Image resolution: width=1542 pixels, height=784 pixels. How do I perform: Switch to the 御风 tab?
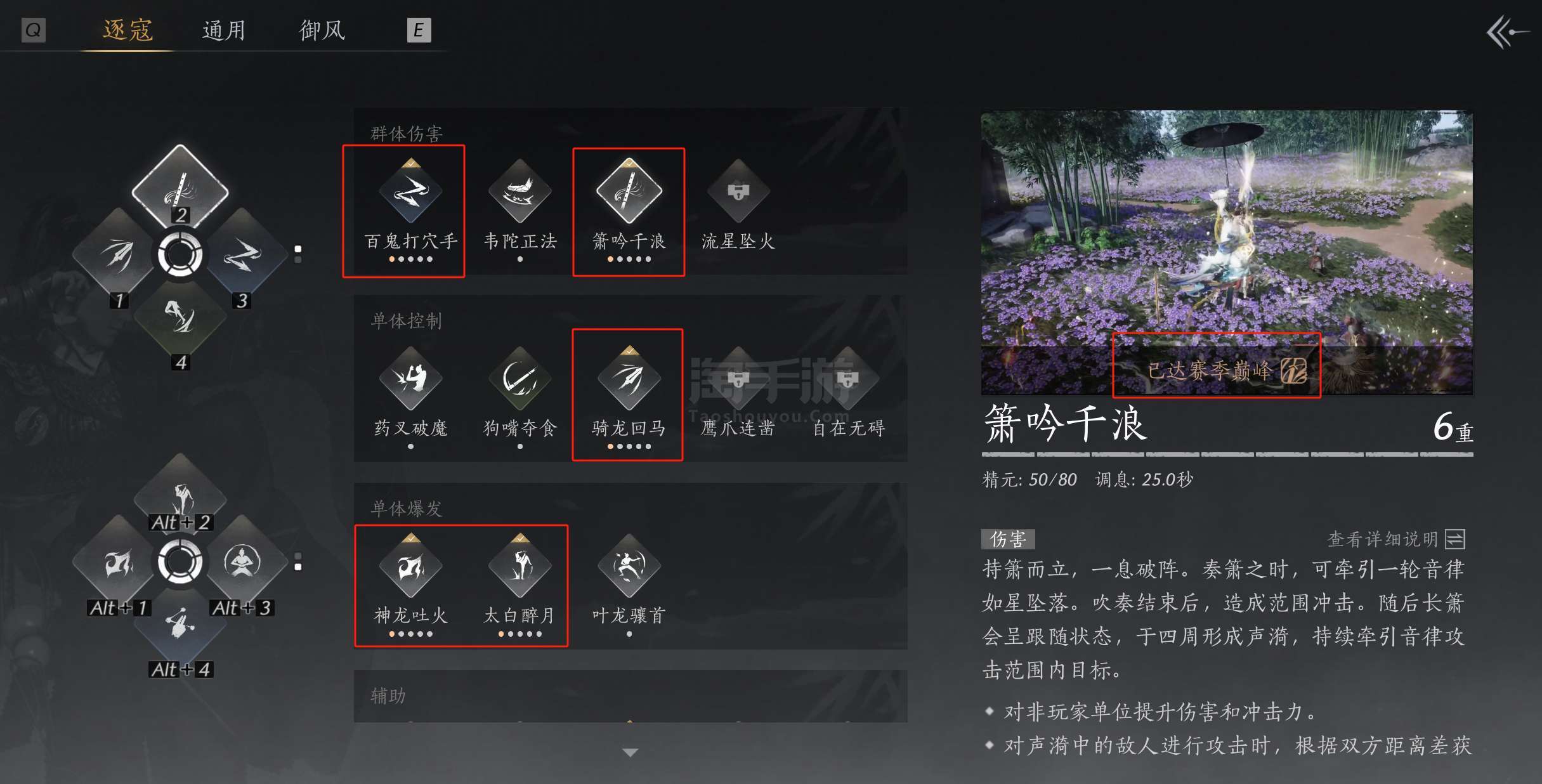point(322,30)
